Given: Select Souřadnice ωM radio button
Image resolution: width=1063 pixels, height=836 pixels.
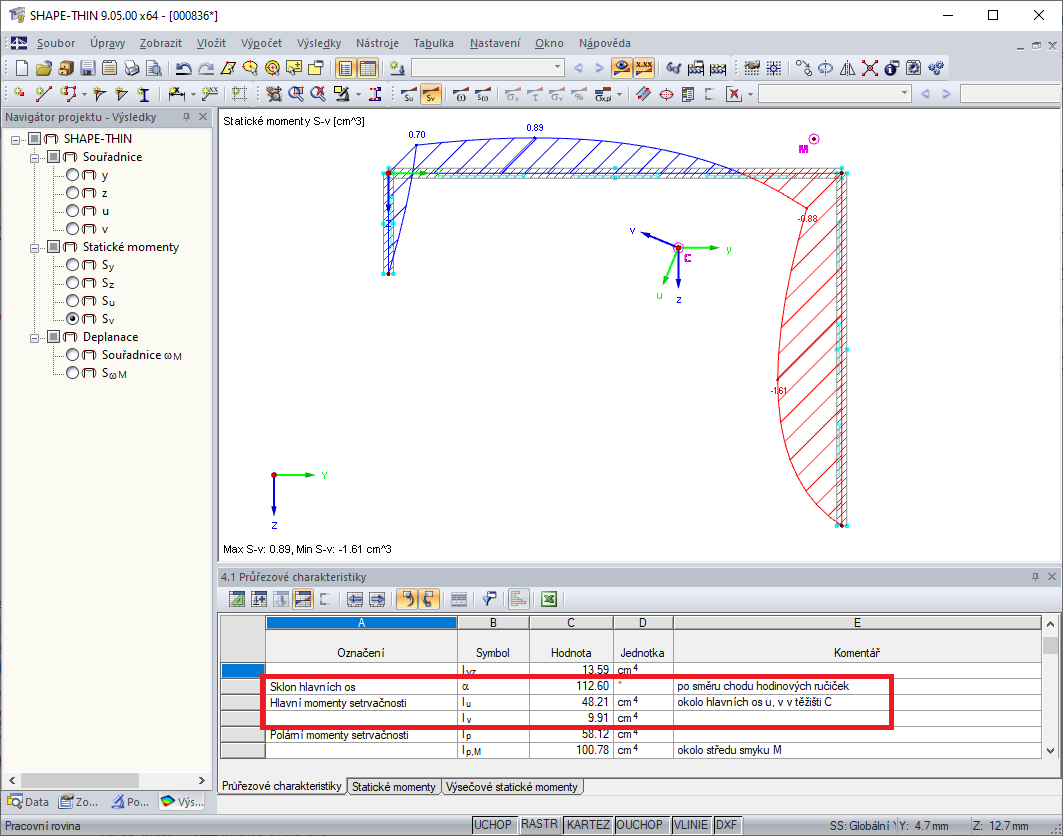Looking at the screenshot, I should pos(73,355).
